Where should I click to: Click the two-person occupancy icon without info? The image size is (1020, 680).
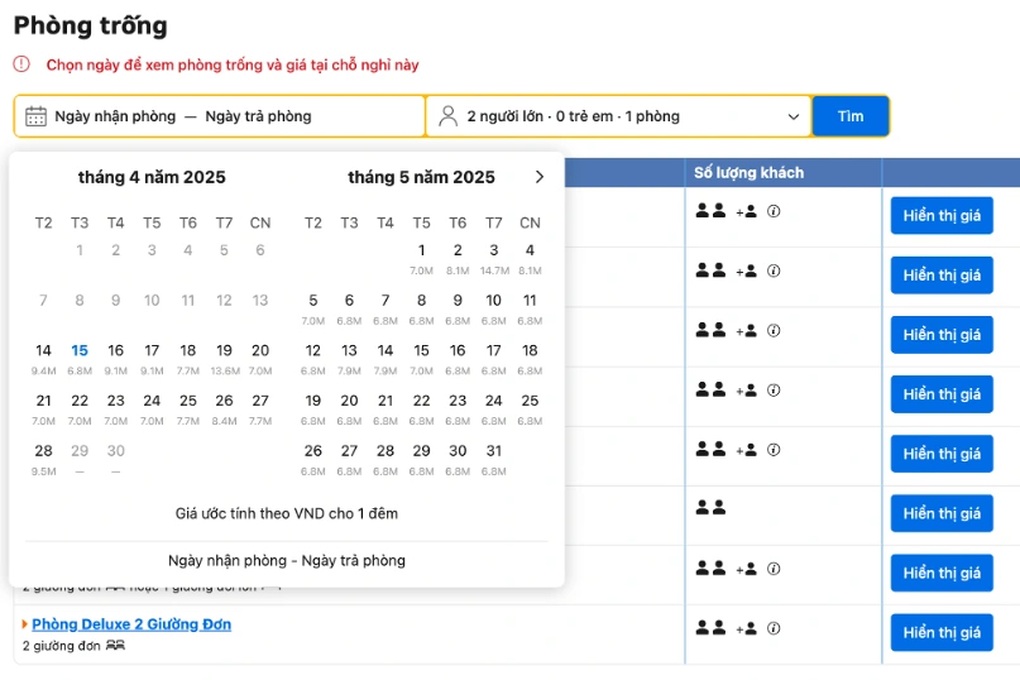coord(710,508)
